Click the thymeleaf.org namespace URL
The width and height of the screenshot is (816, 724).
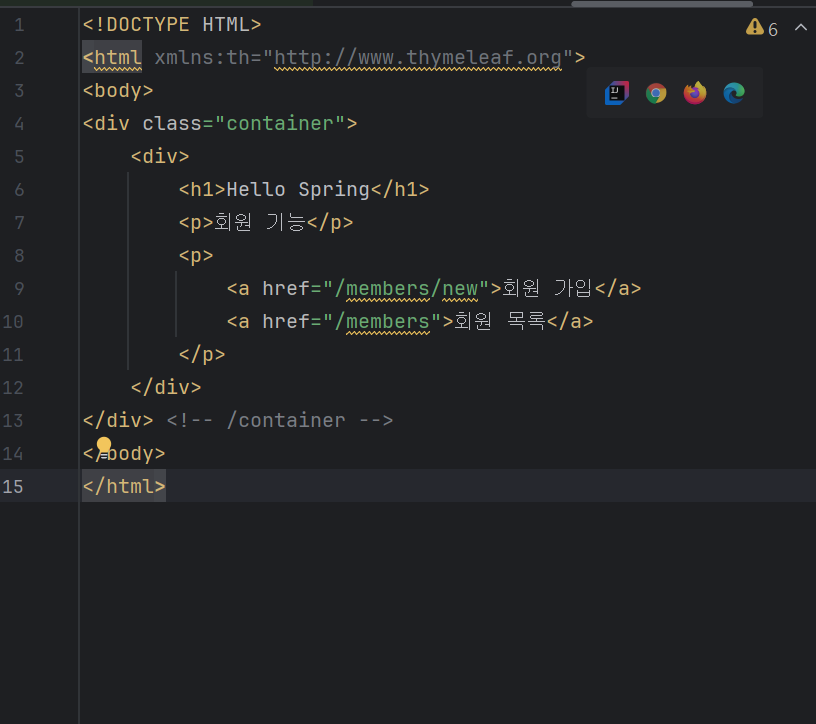418,58
